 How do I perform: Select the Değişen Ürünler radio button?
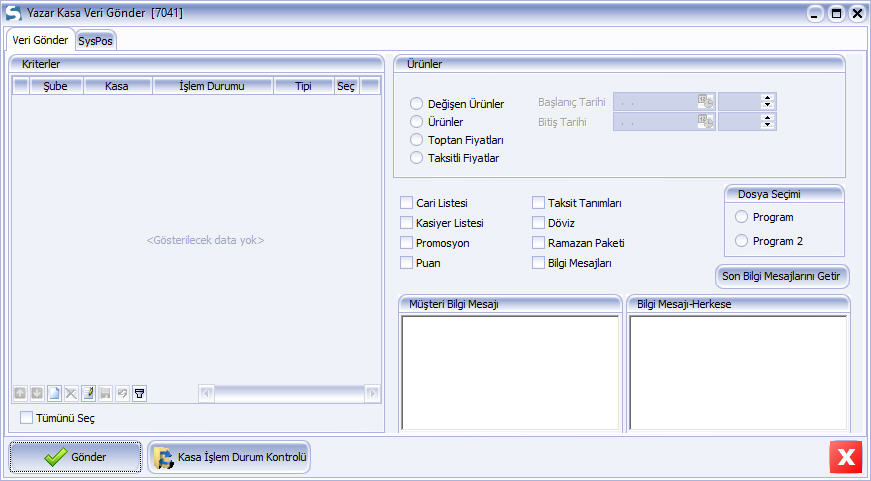417,104
